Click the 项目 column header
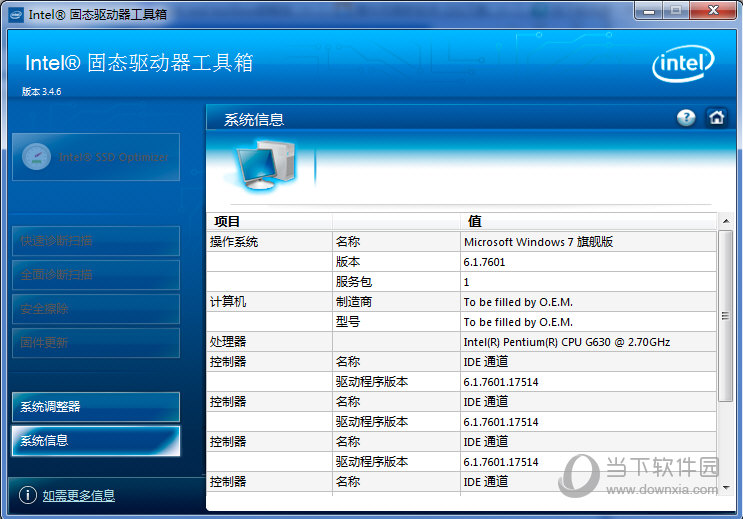Image resolution: width=743 pixels, height=519 pixels. point(269,221)
